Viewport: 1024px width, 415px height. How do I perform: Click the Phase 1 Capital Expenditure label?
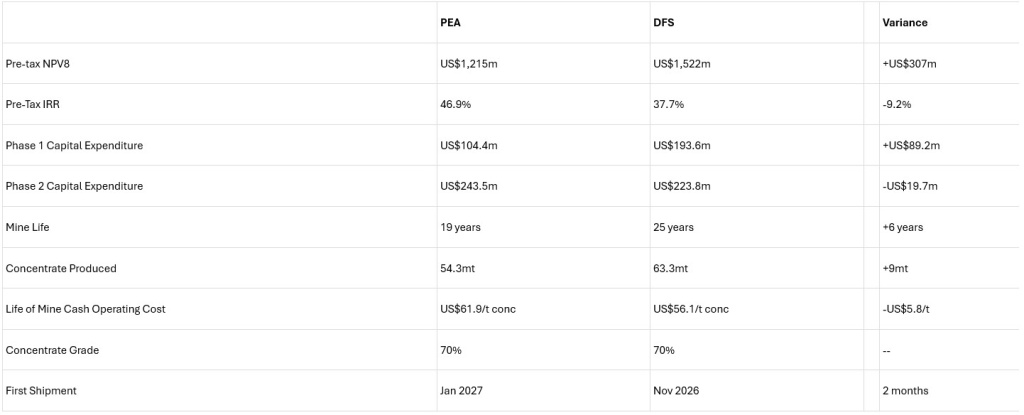pos(74,146)
